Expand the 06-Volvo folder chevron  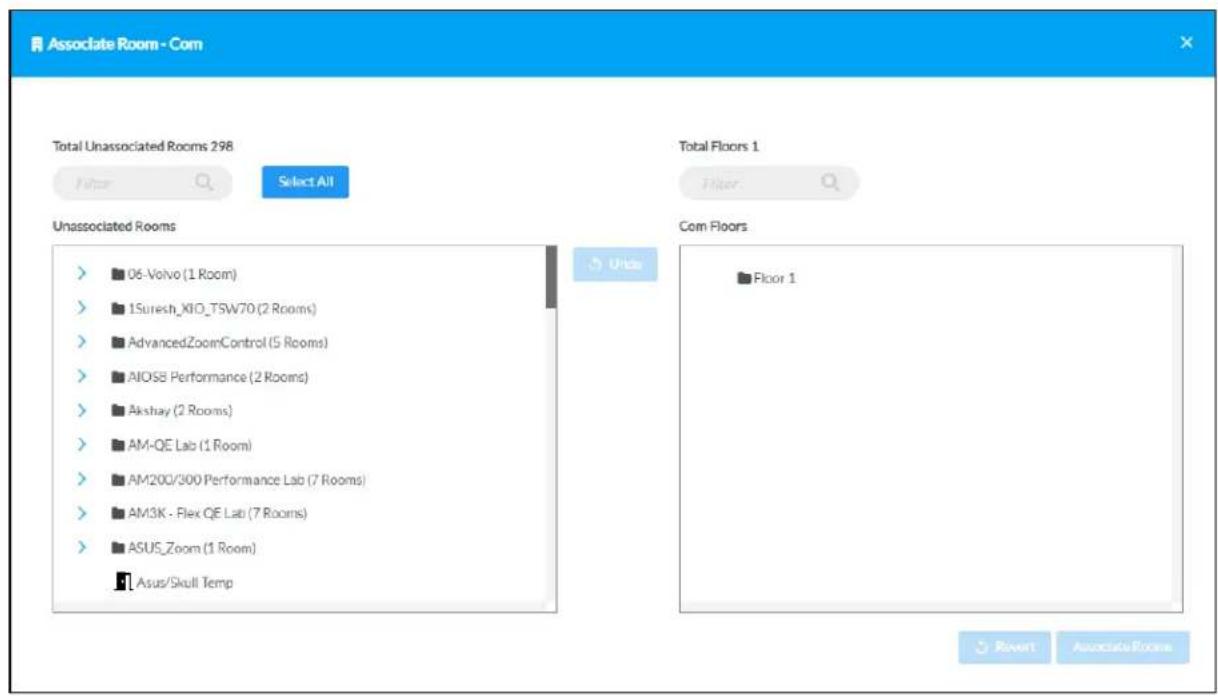[x=81, y=273]
